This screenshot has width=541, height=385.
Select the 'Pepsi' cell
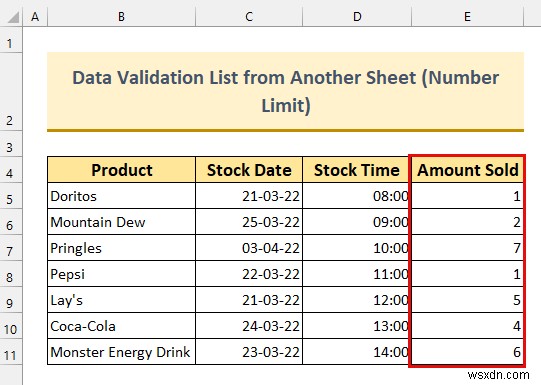pyautogui.click(x=121, y=274)
